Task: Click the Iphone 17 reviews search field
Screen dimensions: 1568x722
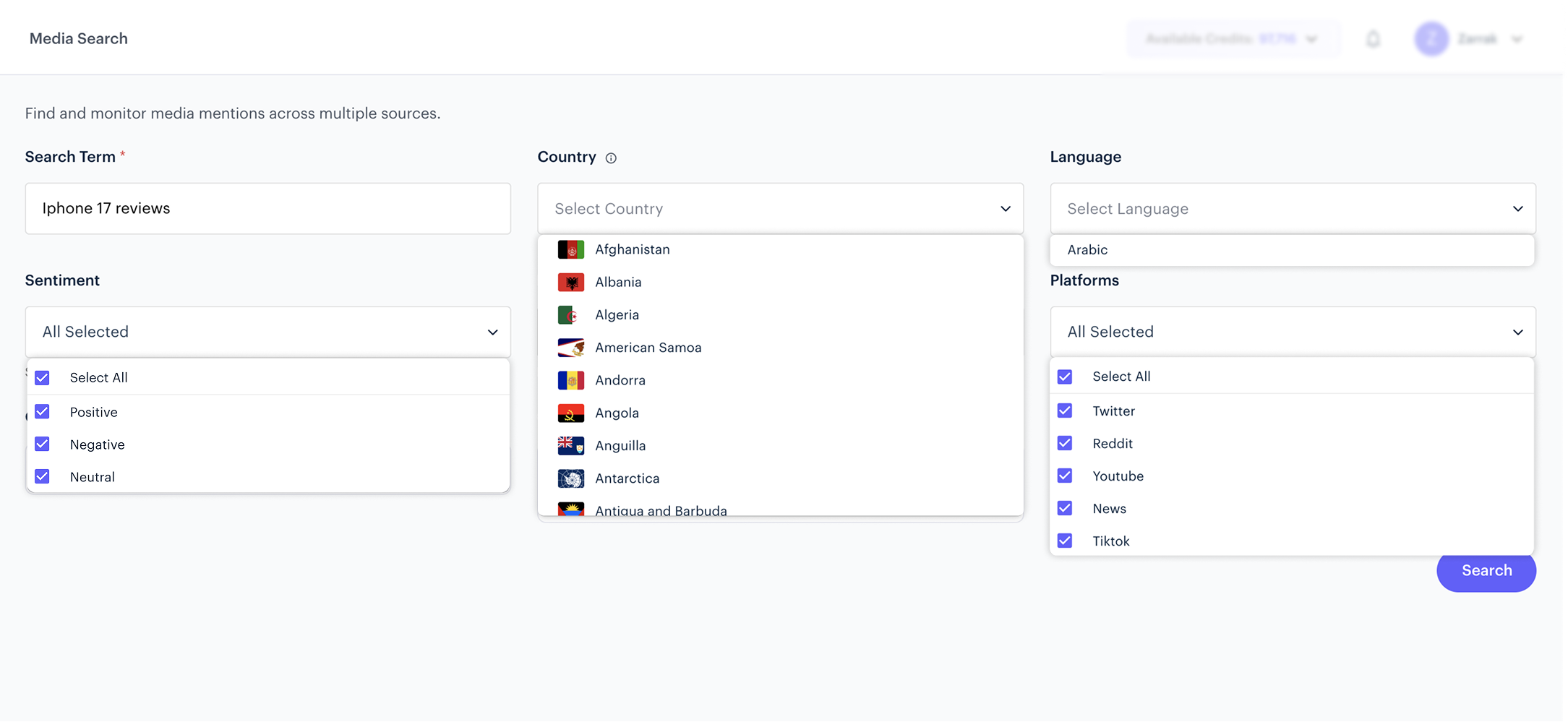Action: click(267, 208)
